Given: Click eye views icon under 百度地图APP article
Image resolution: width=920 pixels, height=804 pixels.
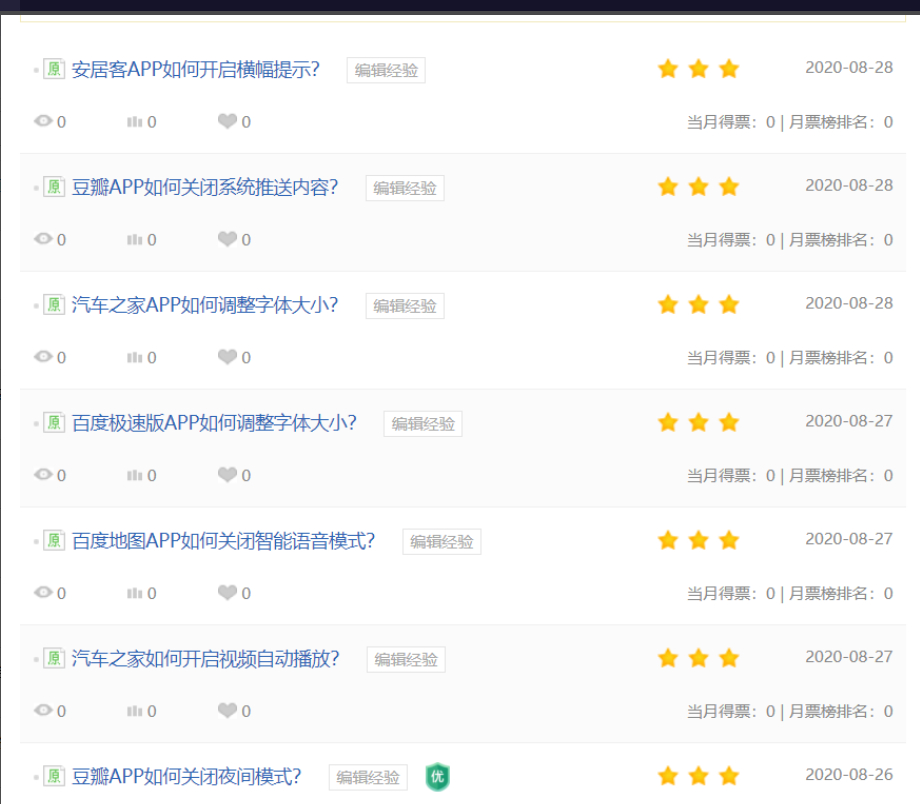Looking at the screenshot, I should click(43, 593).
